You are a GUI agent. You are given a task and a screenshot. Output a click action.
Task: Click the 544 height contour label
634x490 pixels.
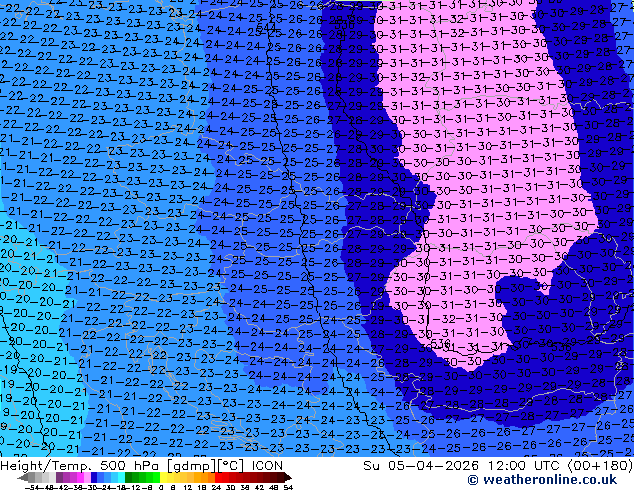266,27
